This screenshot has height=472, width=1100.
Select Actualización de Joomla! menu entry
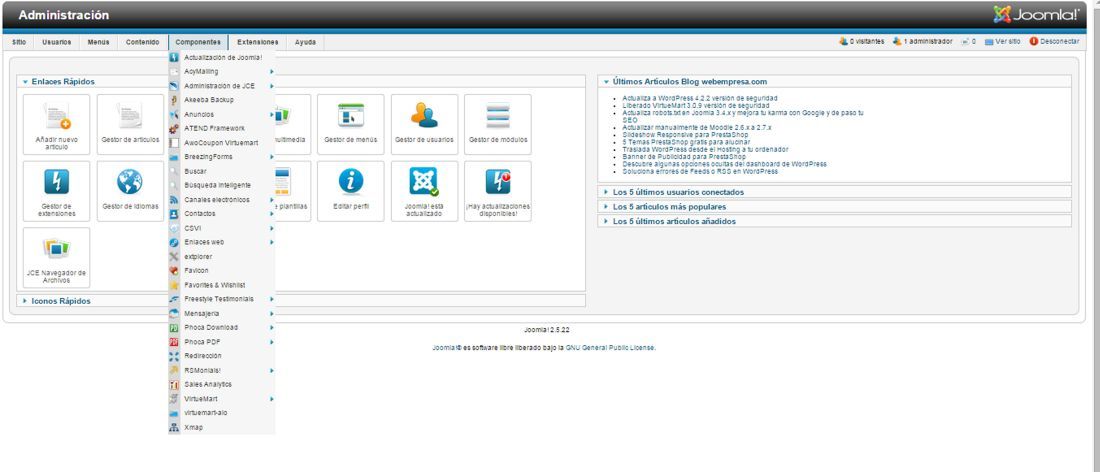coord(222,57)
